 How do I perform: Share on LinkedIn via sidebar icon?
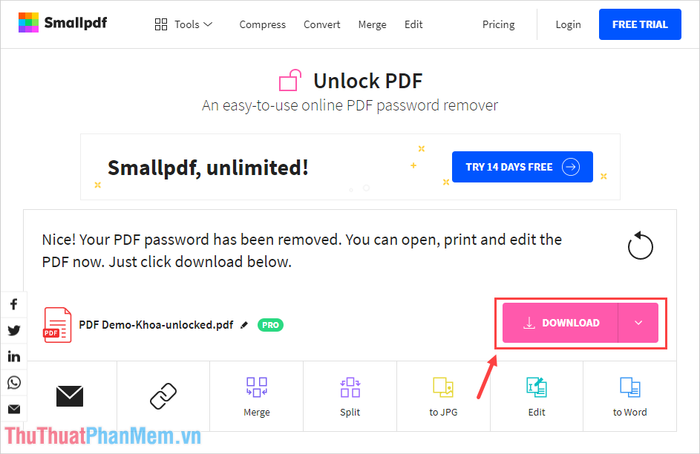pyautogui.click(x=14, y=356)
